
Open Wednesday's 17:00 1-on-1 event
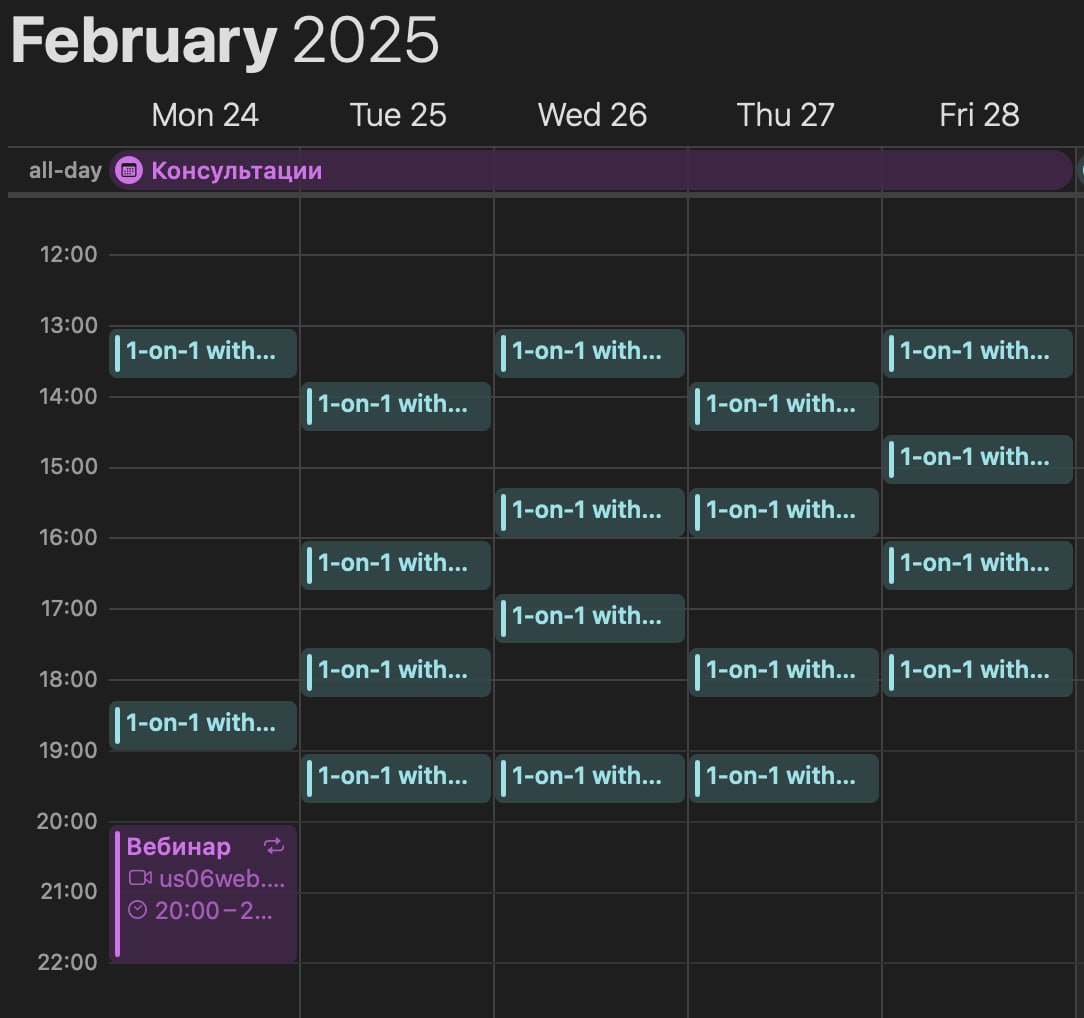point(590,619)
